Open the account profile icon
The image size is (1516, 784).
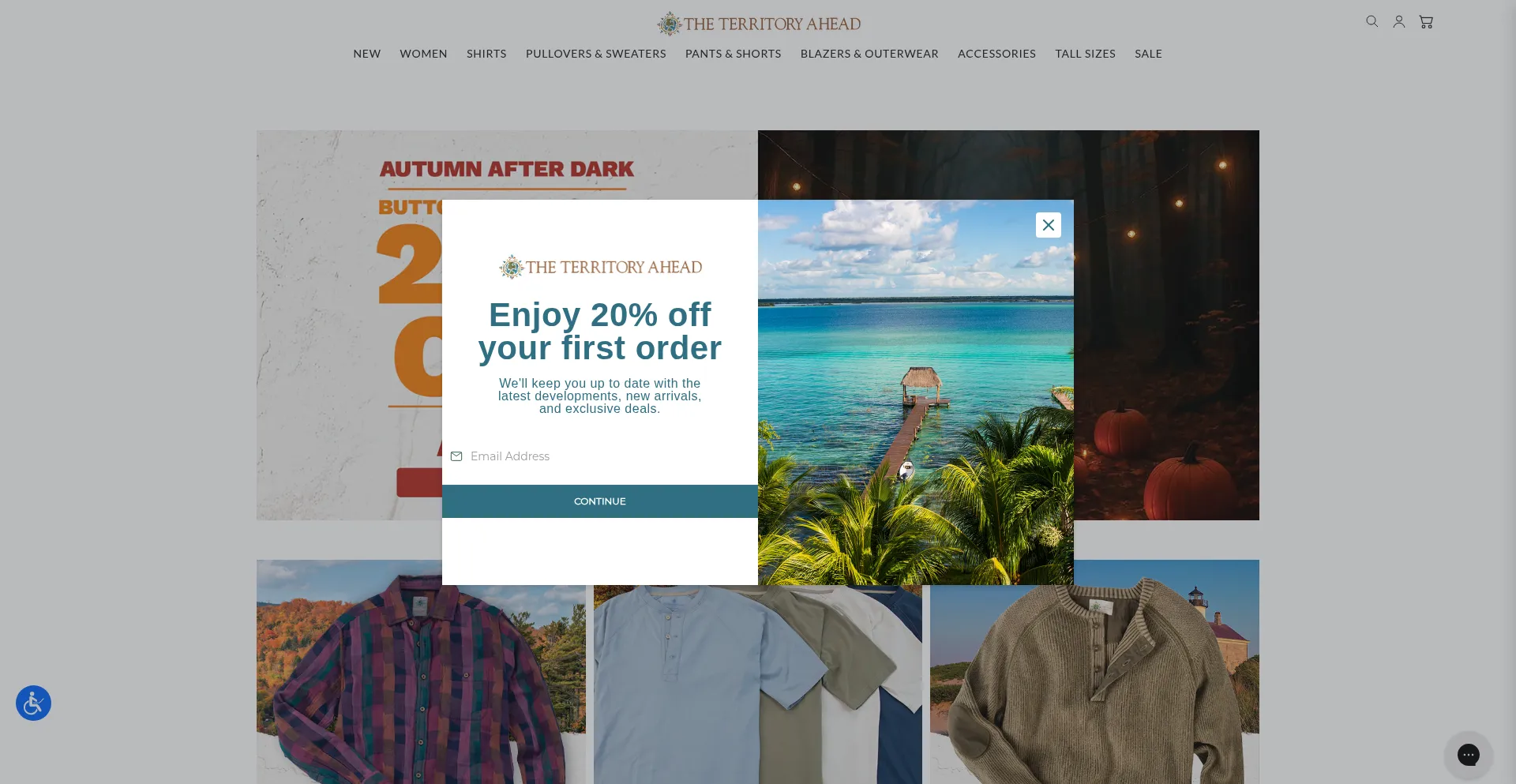(1399, 22)
